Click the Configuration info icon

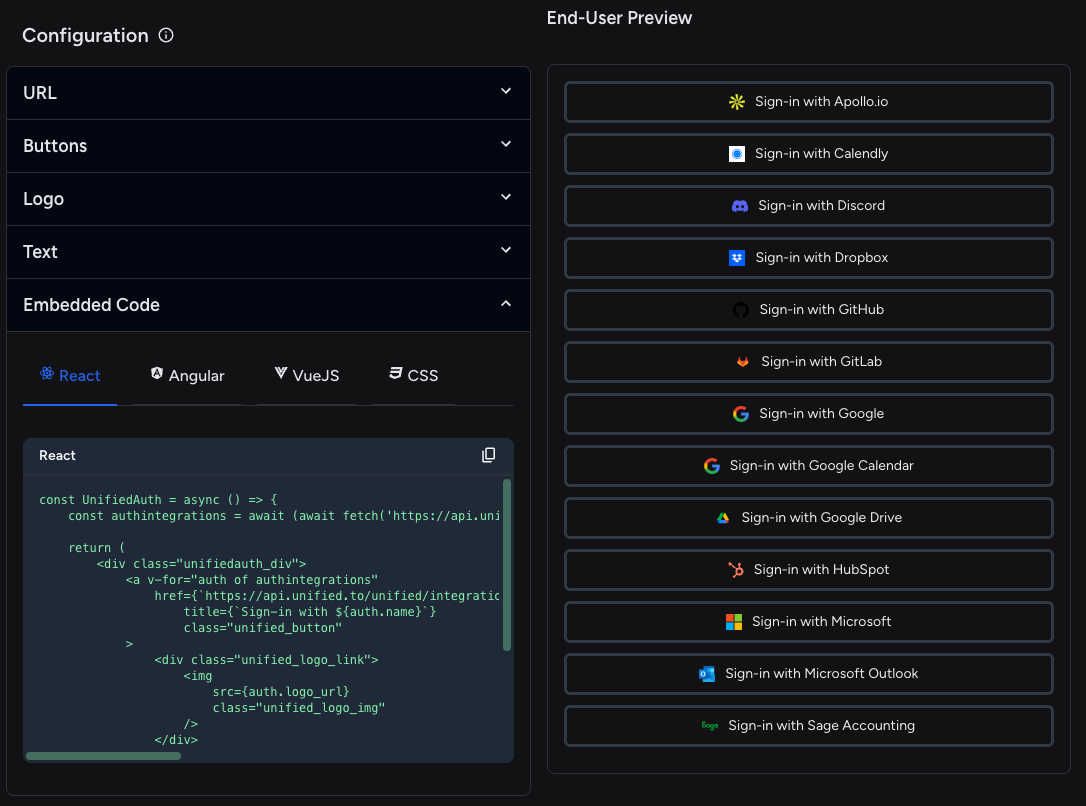(166, 35)
